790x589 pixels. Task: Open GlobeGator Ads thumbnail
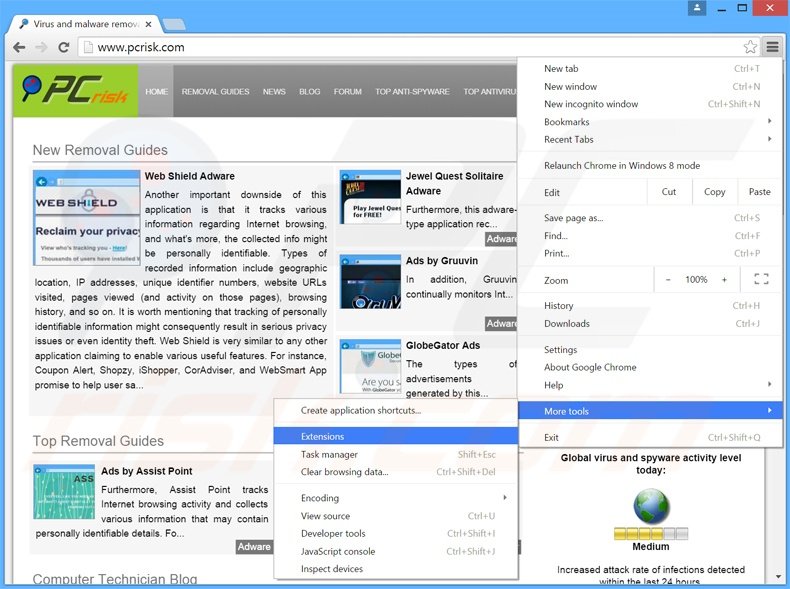(x=370, y=366)
